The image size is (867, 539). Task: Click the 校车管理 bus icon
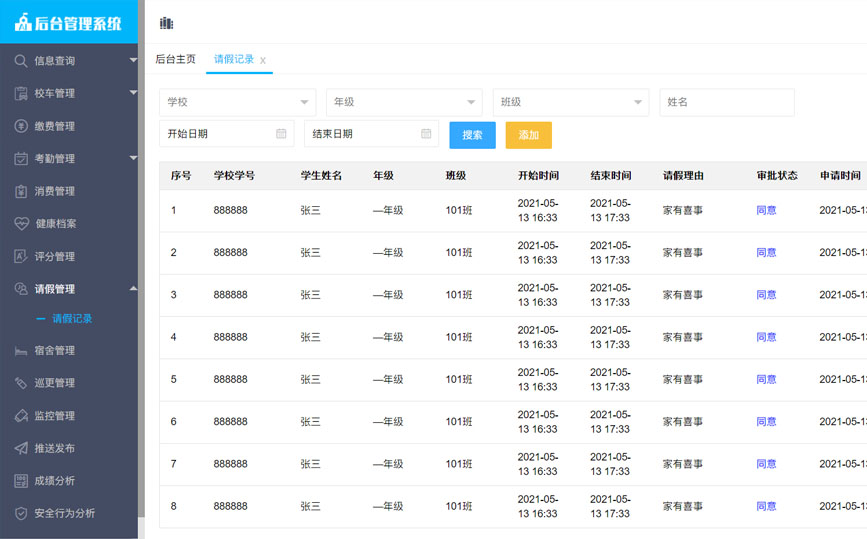[x=20, y=93]
